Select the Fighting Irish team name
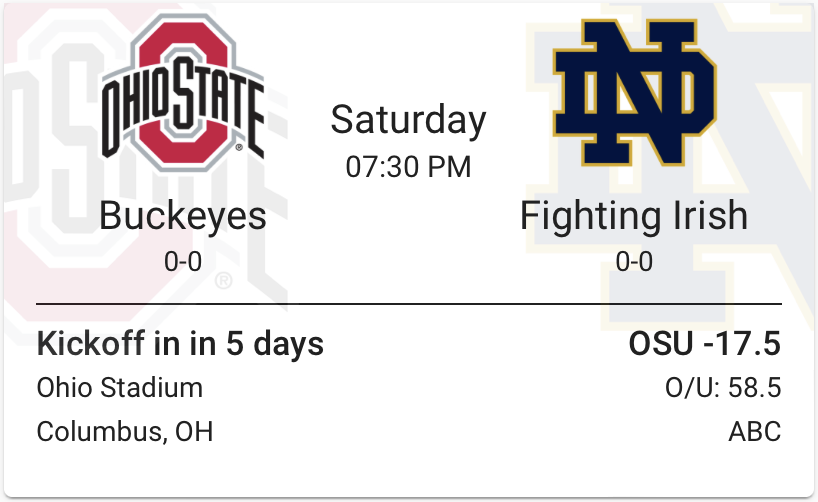The width and height of the screenshot is (818, 502). coord(633,216)
